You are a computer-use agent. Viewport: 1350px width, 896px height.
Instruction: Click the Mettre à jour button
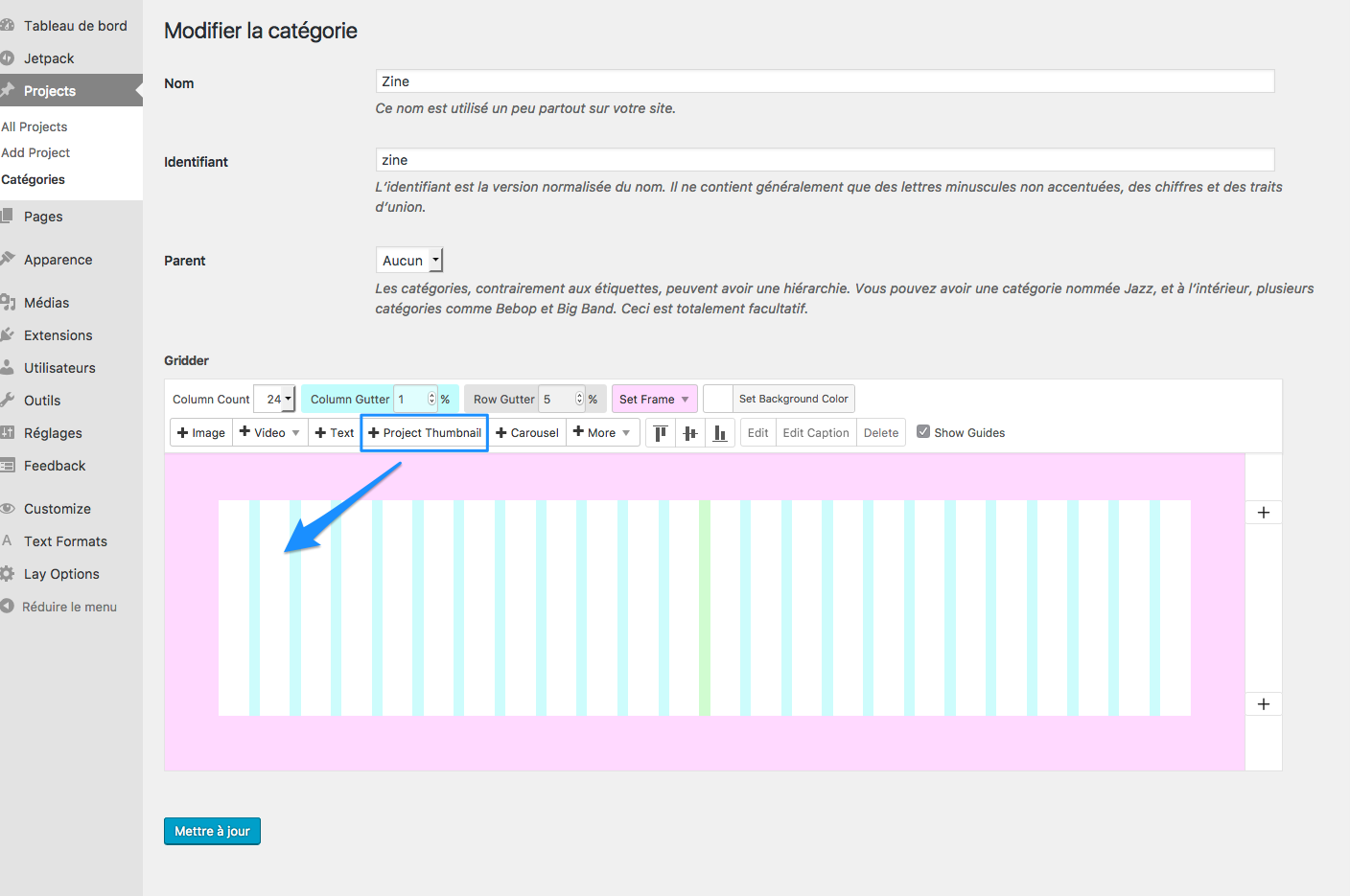coord(212,831)
